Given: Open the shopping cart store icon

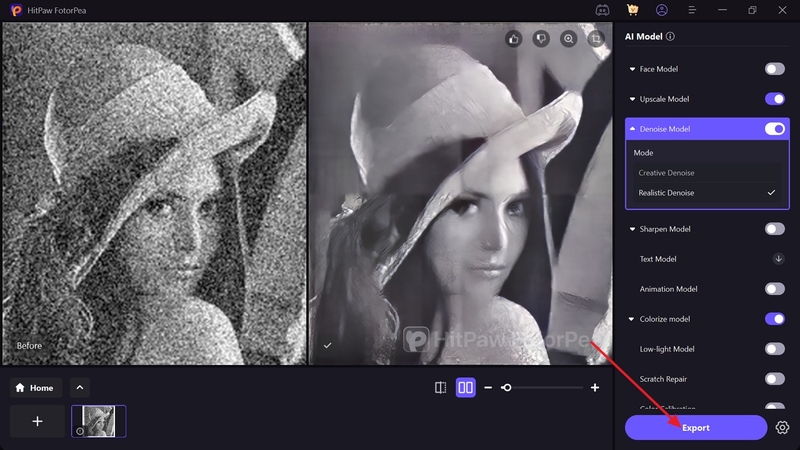Looking at the screenshot, I should tap(633, 10).
